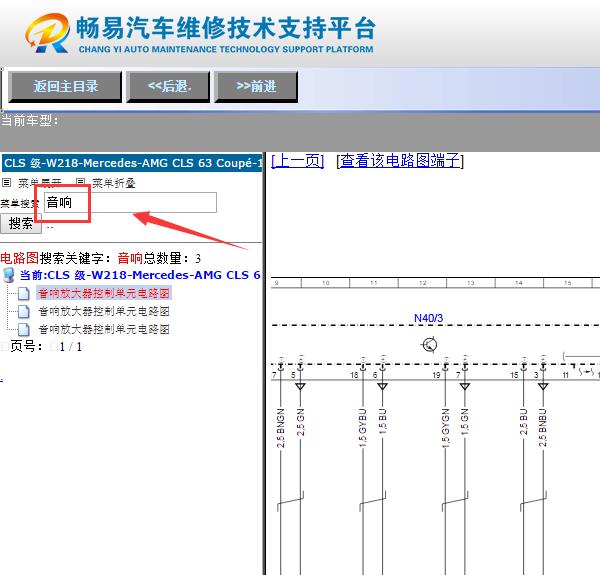The height and width of the screenshot is (575, 600).
Task: Click document icon of last tree entry
Action: click(x=24, y=329)
